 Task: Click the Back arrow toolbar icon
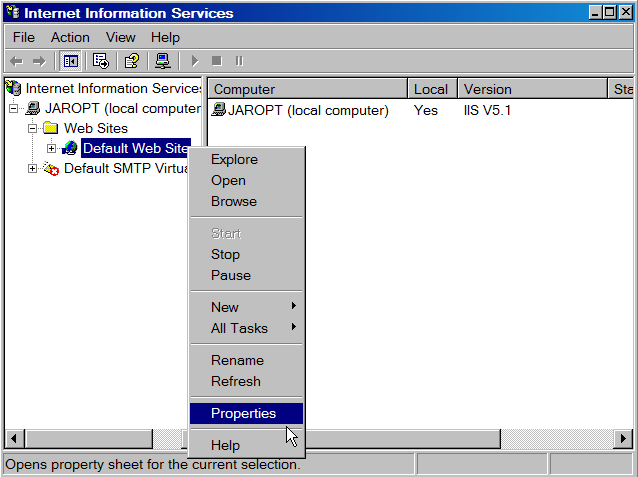tap(16, 61)
